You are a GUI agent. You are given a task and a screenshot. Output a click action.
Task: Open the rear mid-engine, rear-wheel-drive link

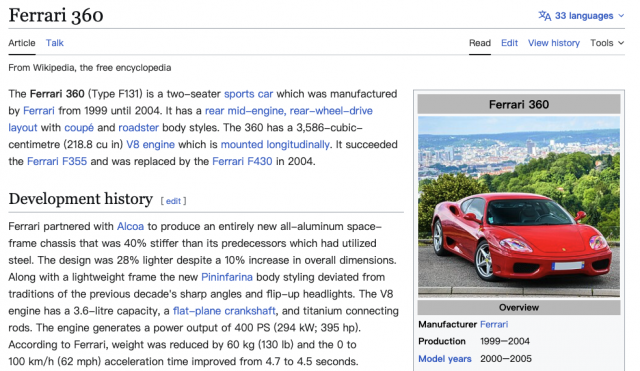289,111
